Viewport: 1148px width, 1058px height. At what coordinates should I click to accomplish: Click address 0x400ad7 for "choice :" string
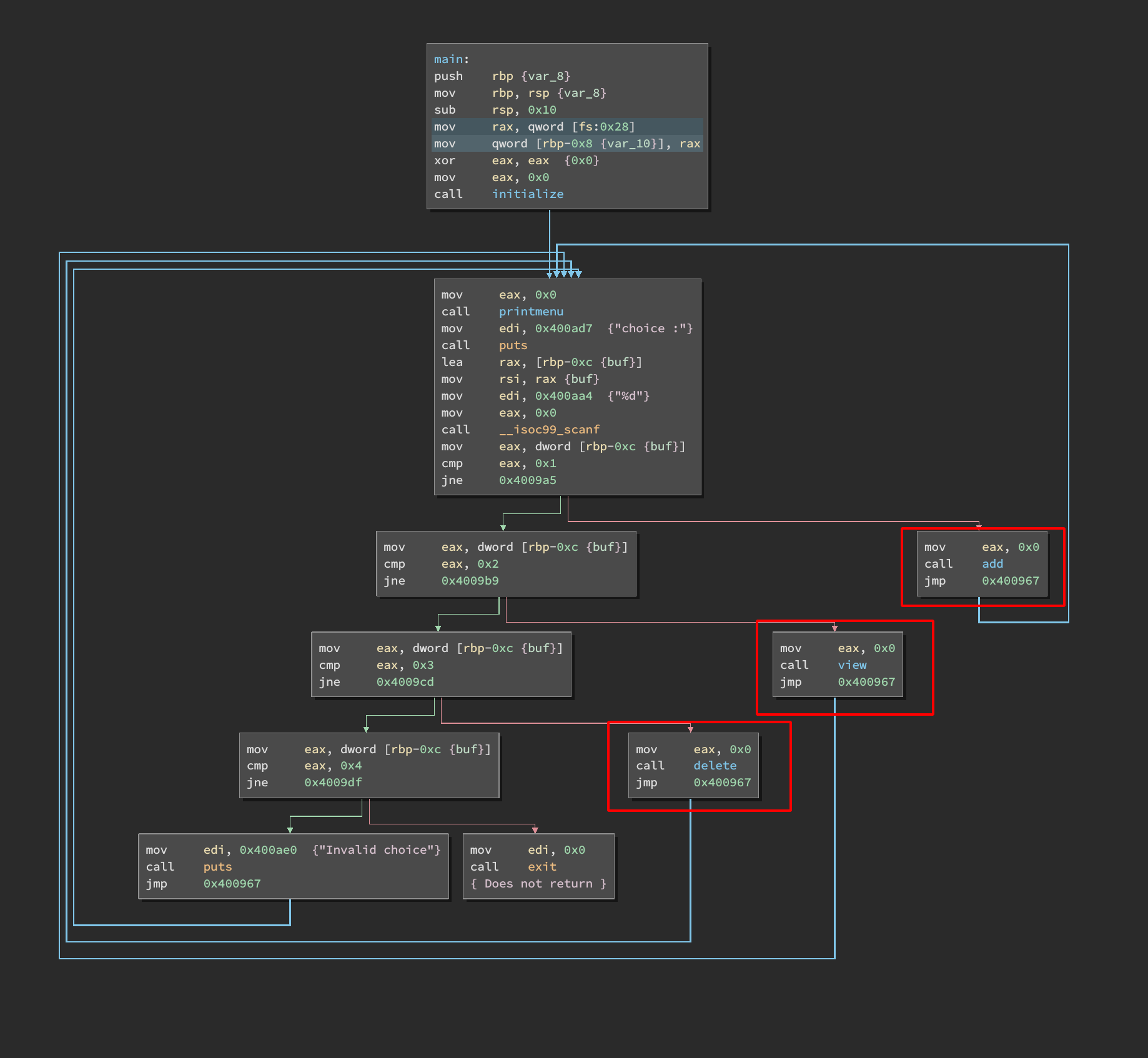[x=563, y=329]
